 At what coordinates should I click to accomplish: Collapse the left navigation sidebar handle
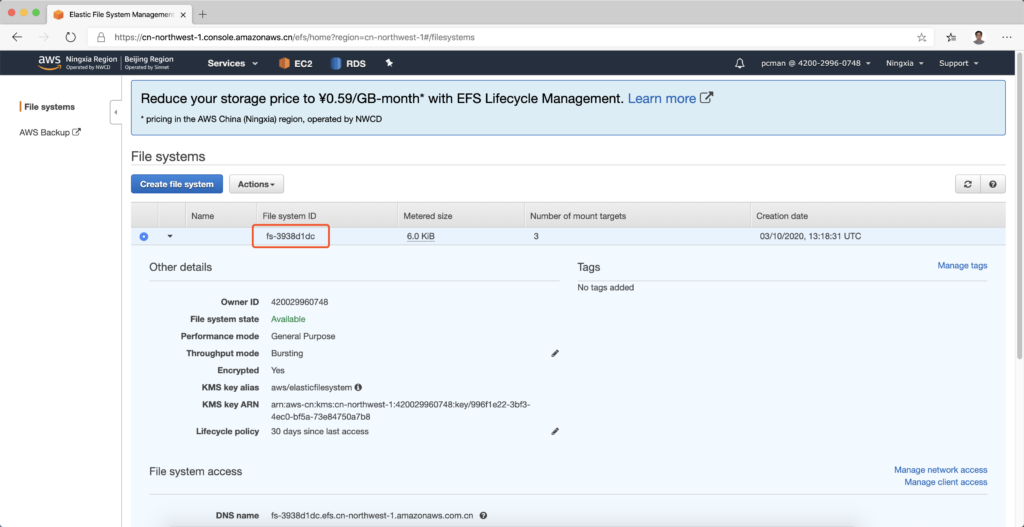click(115, 113)
